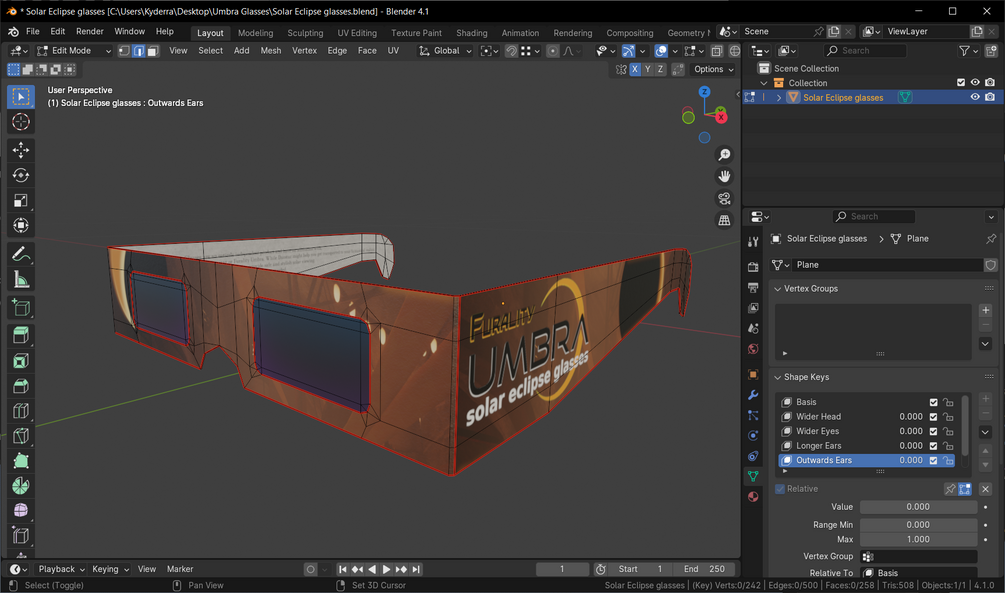Adjust the shape key Value slider
This screenshot has height=593, width=1005.
pos(918,507)
